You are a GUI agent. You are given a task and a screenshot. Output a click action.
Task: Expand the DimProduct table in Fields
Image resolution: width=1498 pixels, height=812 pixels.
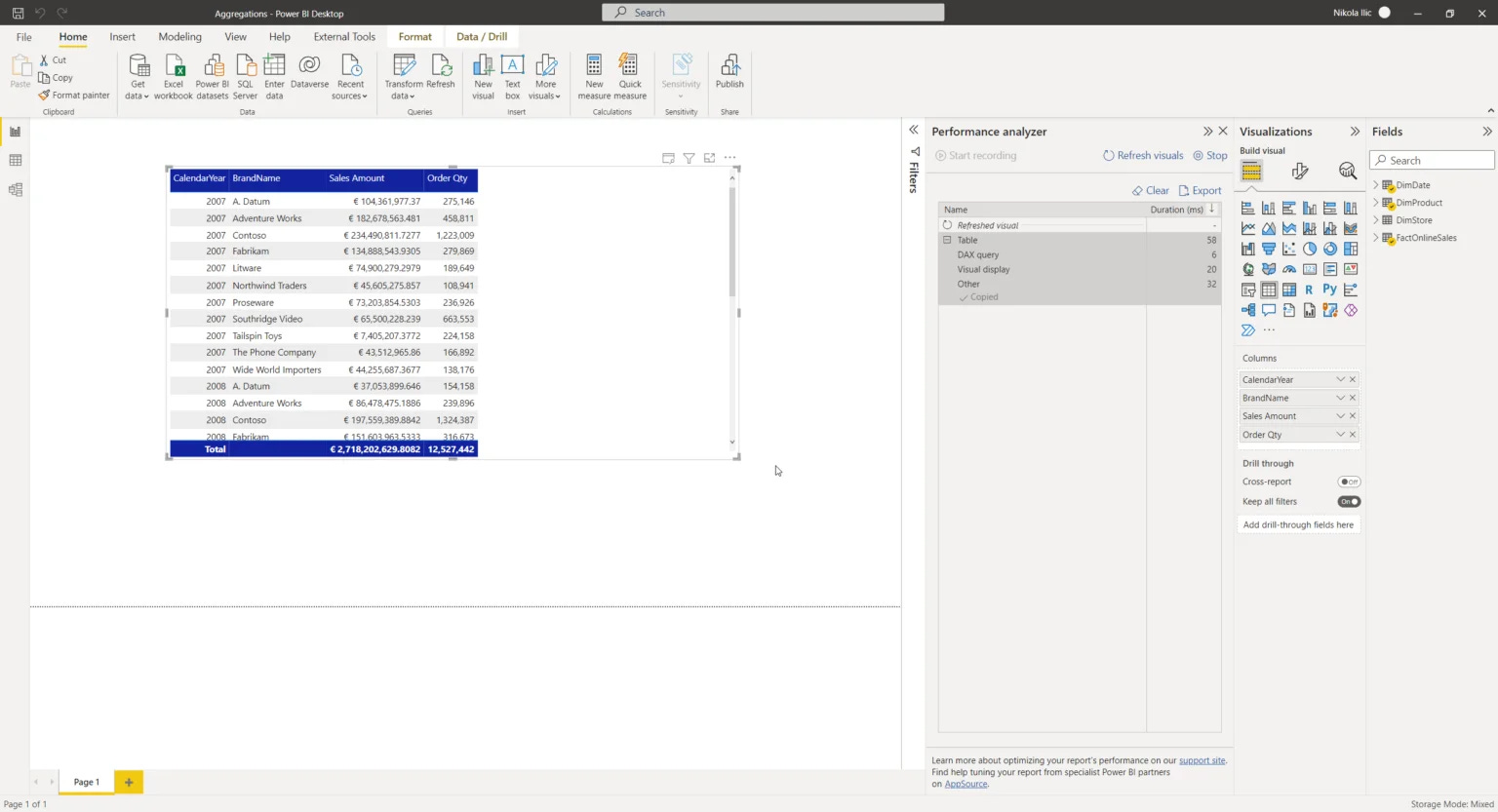click(x=1375, y=203)
